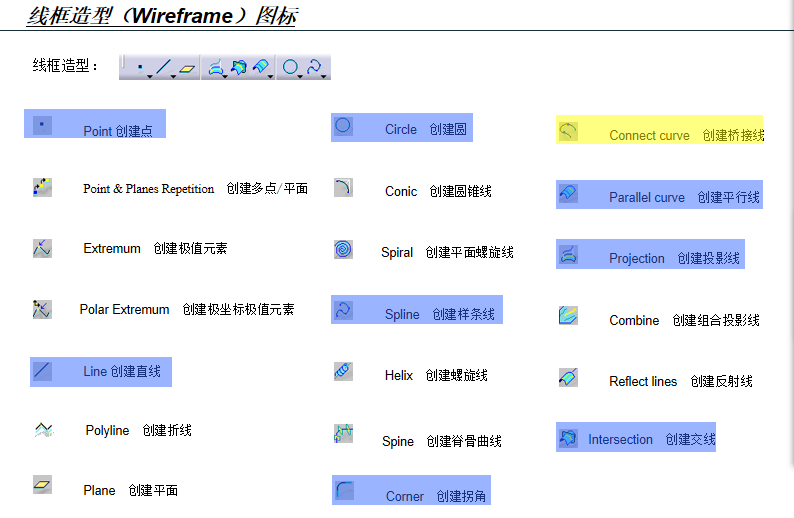Click the Reflect lines list icon

[568, 377]
